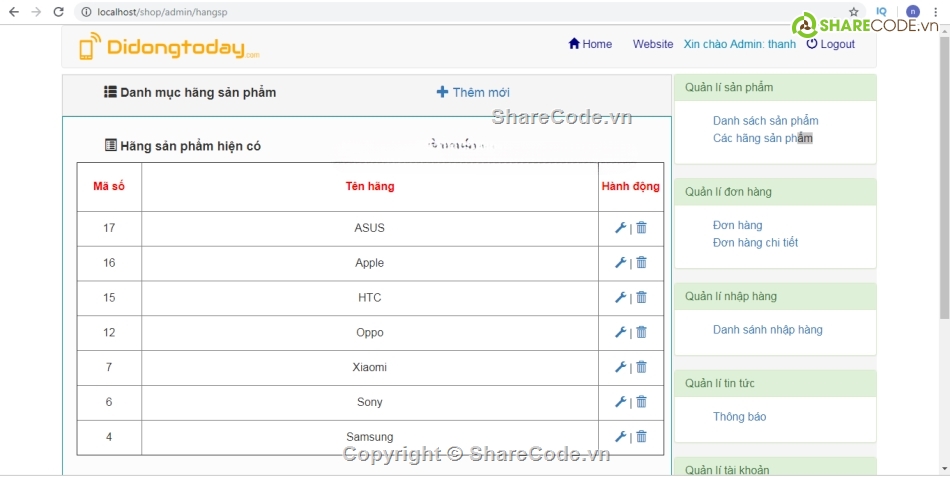Image resolution: width=950 pixels, height=477 pixels.
Task: Select the Oppo name cell
Action: pyautogui.click(x=370, y=333)
